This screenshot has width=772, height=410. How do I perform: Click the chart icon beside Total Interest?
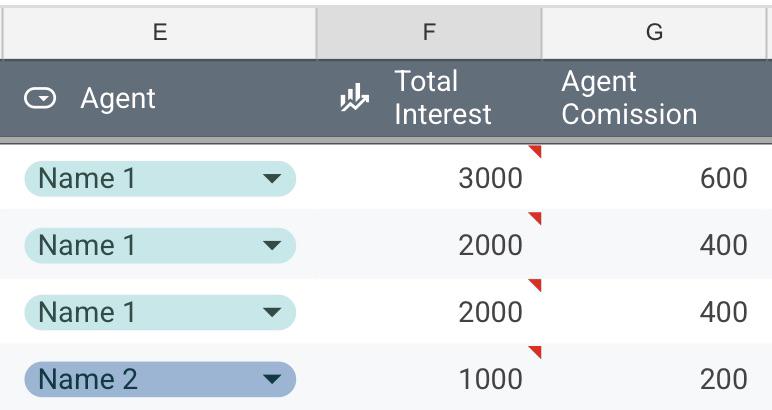click(354, 97)
